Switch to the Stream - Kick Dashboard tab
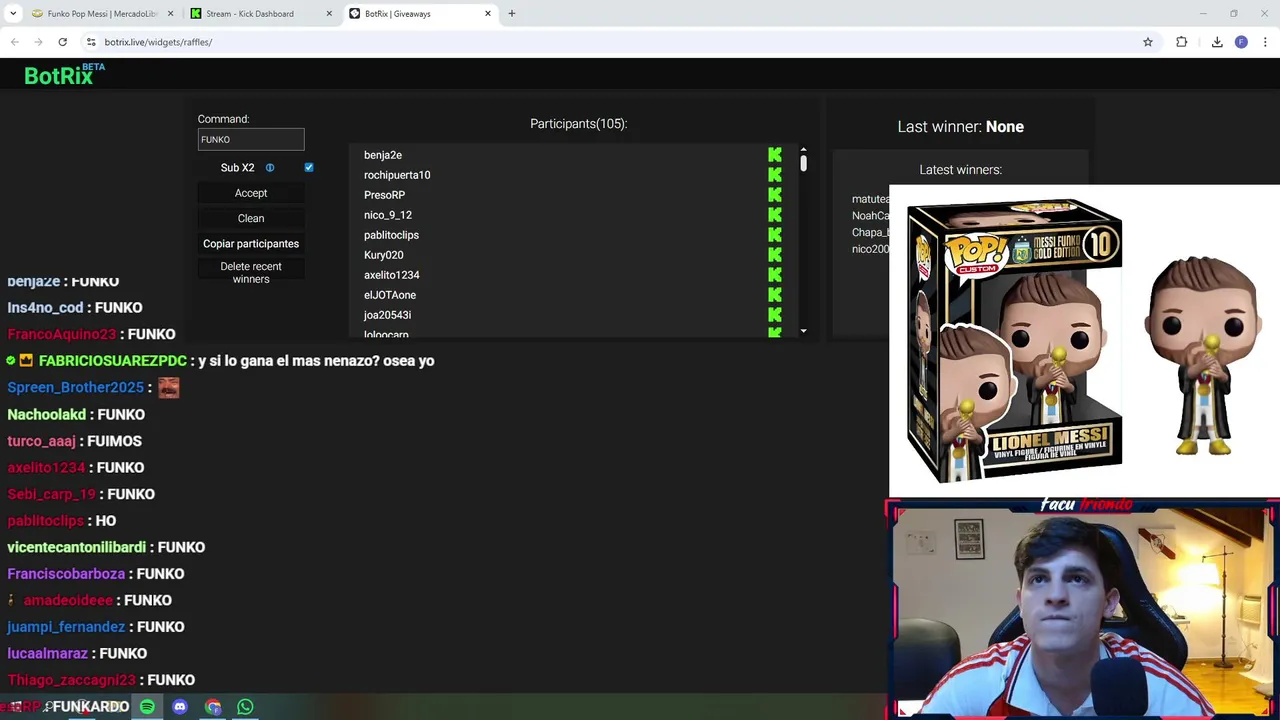Viewport: 1280px width, 720px height. (x=261, y=14)
